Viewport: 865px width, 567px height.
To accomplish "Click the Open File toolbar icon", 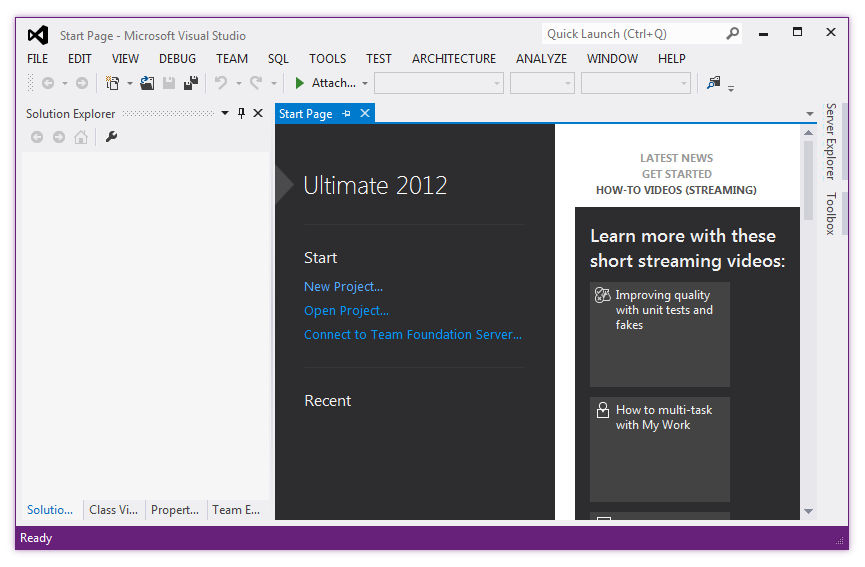I will (147, 83).
